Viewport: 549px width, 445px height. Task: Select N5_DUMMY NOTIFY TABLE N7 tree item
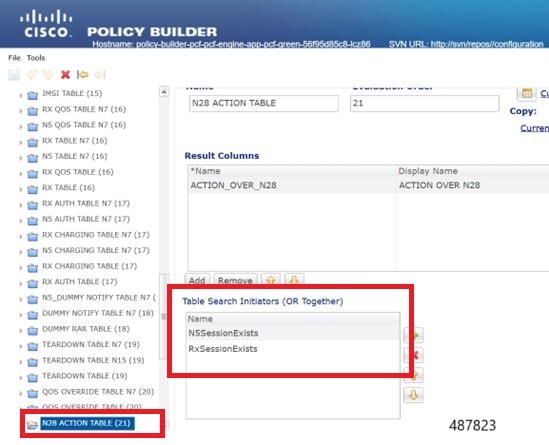point(99,297)
